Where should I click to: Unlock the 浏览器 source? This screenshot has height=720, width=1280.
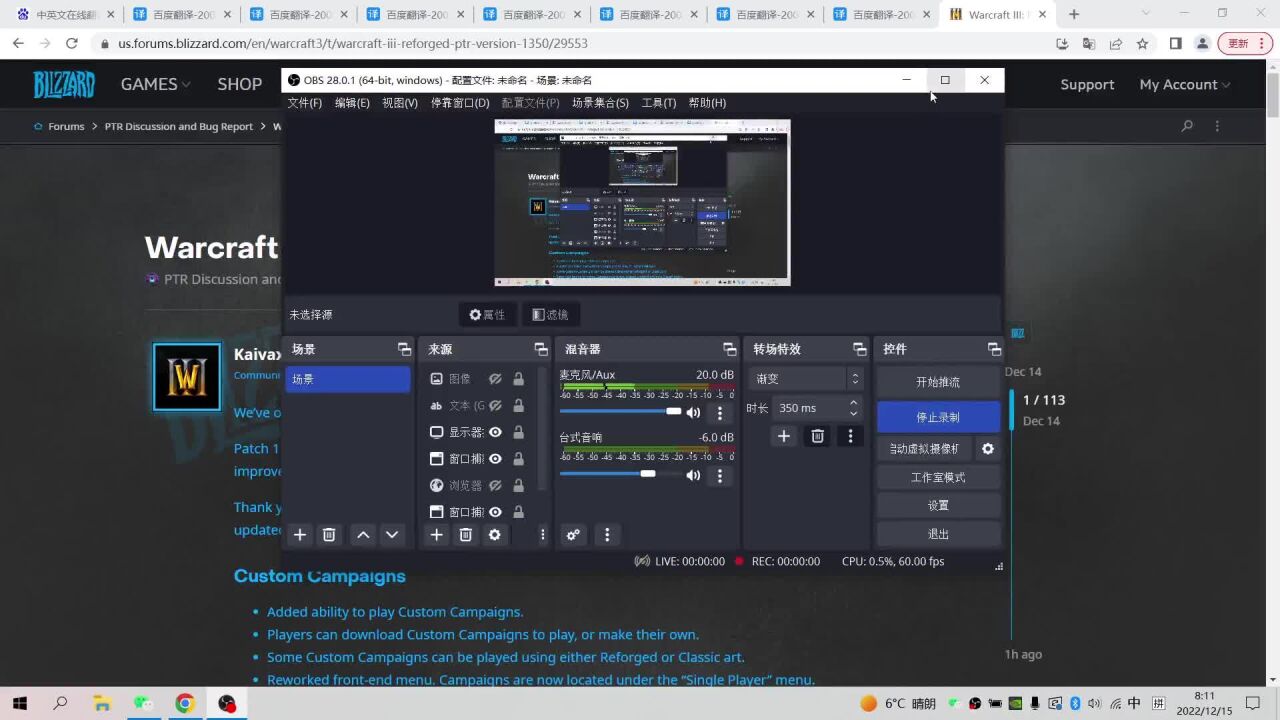coord(518,485)
